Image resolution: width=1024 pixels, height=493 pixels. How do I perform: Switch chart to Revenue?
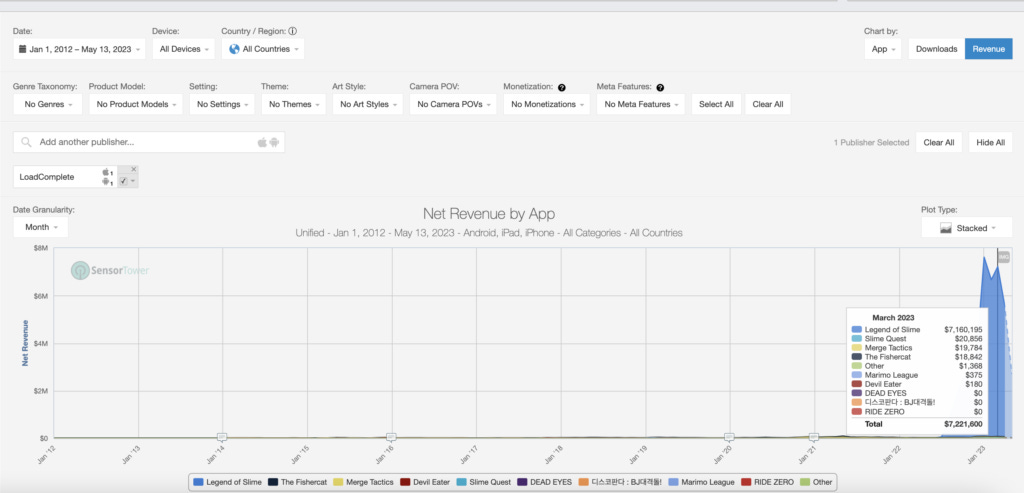click(989, 49)
